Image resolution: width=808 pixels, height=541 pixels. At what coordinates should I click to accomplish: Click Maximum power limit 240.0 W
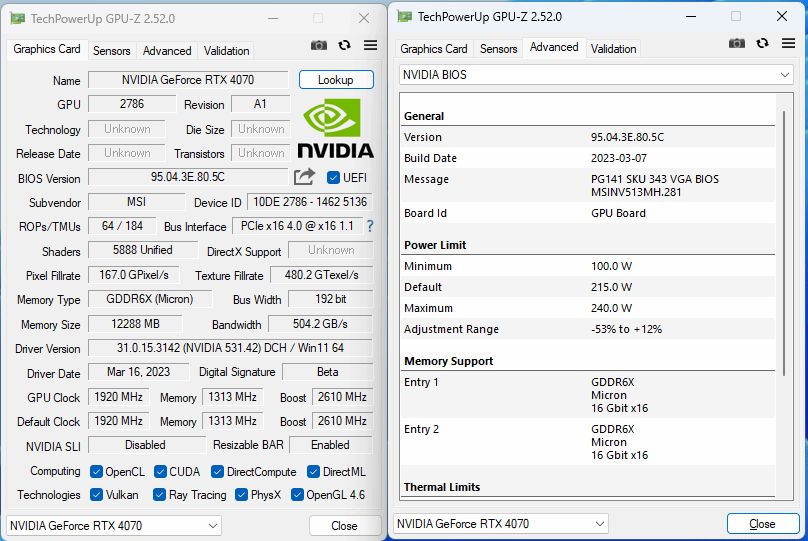coord(611,308)
